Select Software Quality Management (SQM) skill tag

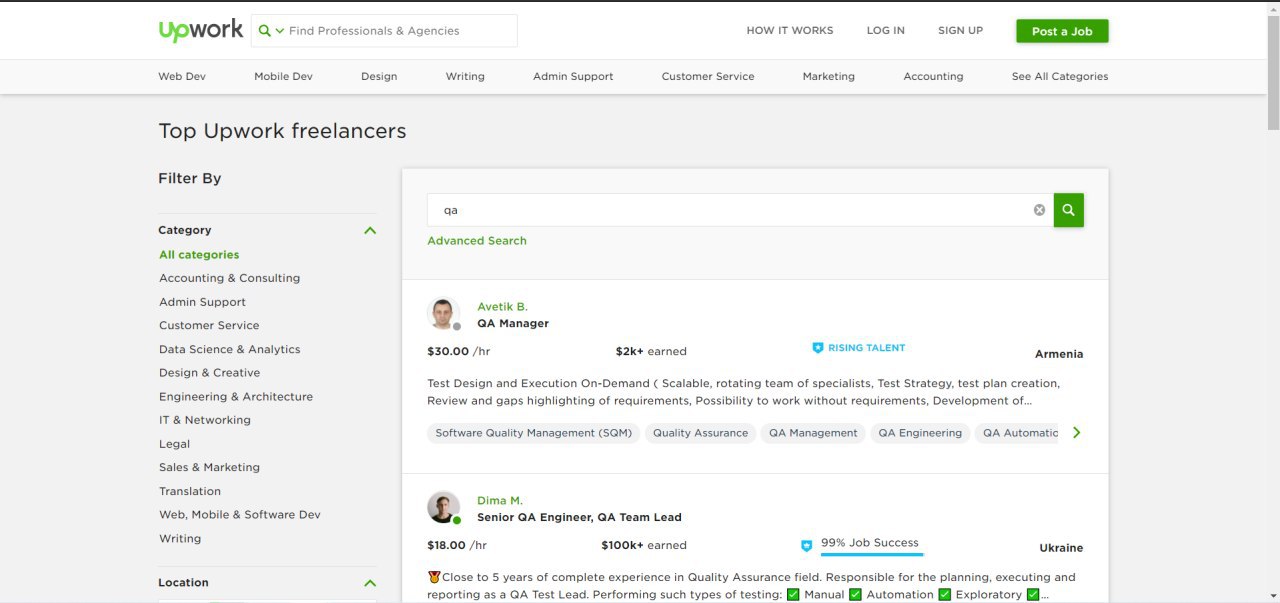point(534,433)
